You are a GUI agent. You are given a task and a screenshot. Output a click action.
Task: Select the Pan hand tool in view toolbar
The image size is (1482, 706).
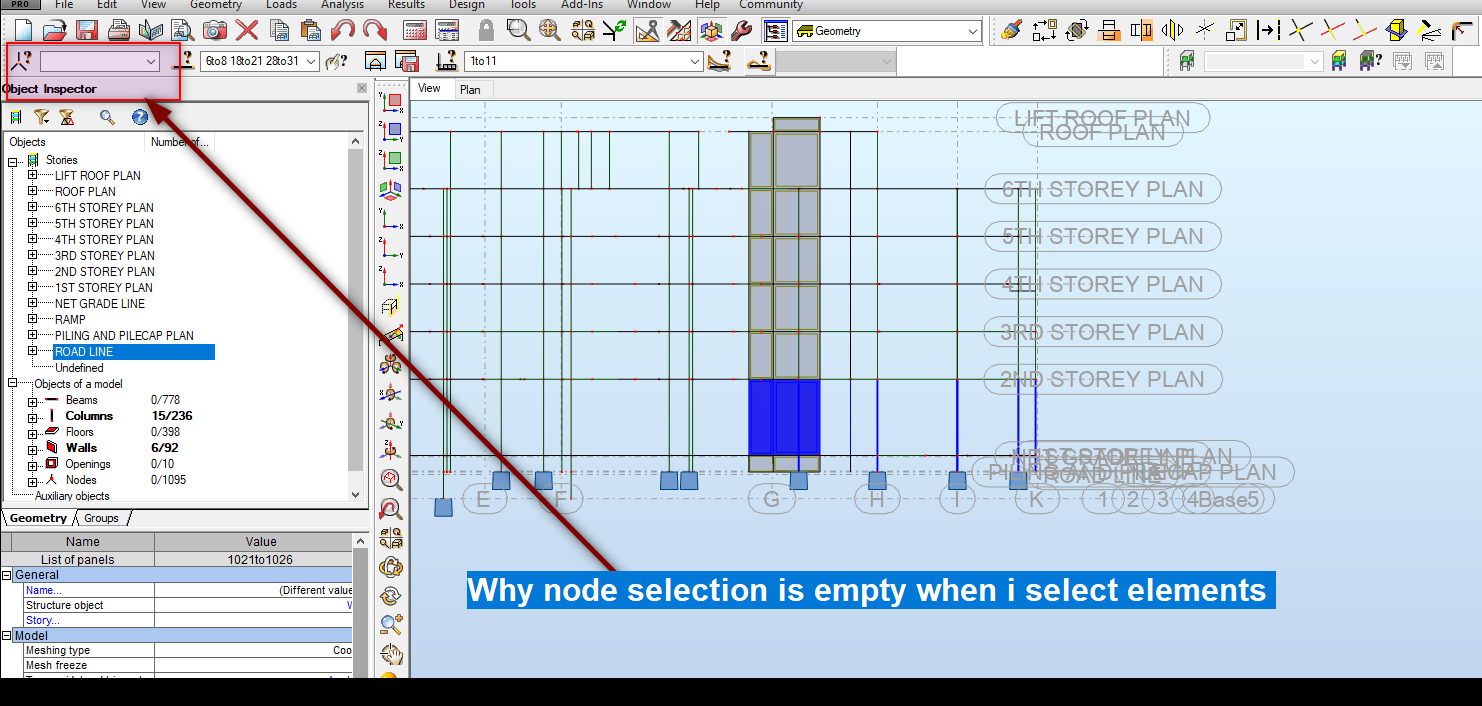point(392,654)
